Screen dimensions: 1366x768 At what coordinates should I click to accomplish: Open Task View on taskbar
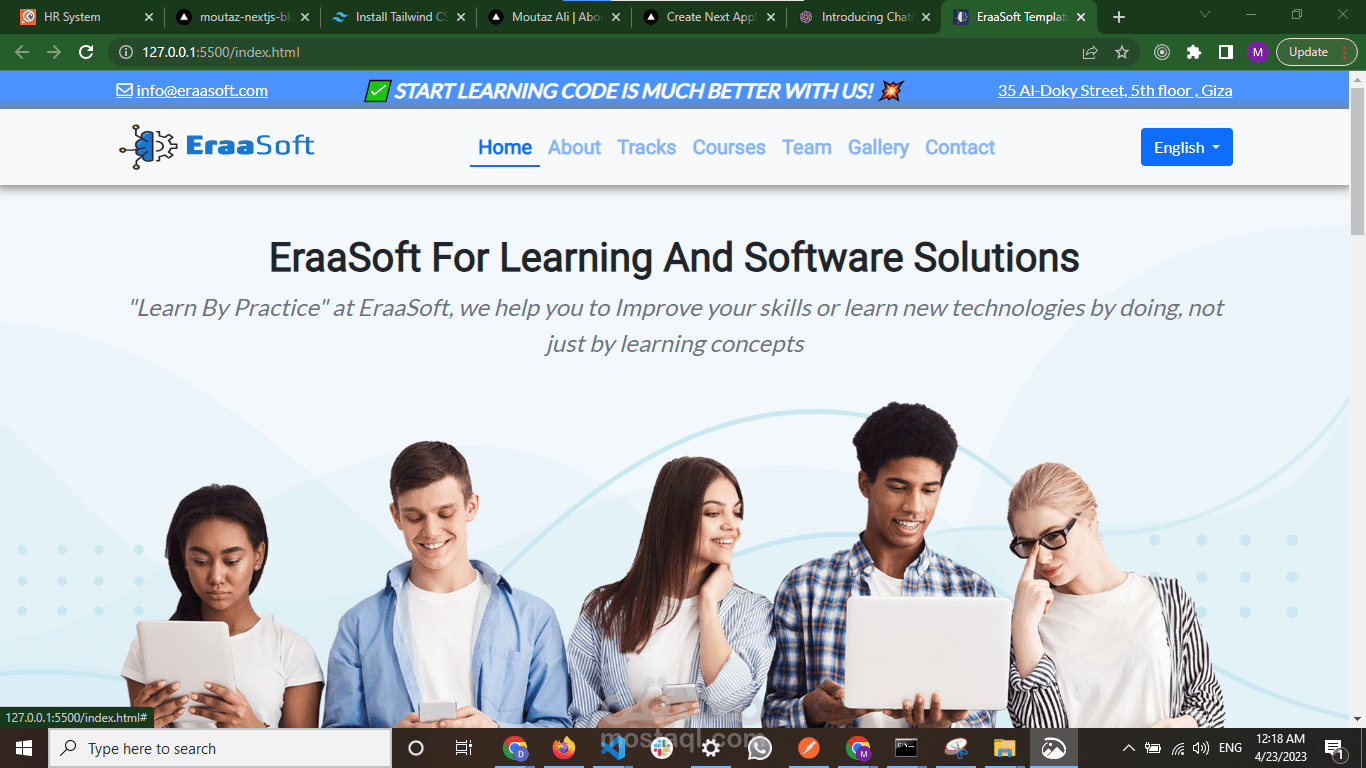[x=464, y=748]
